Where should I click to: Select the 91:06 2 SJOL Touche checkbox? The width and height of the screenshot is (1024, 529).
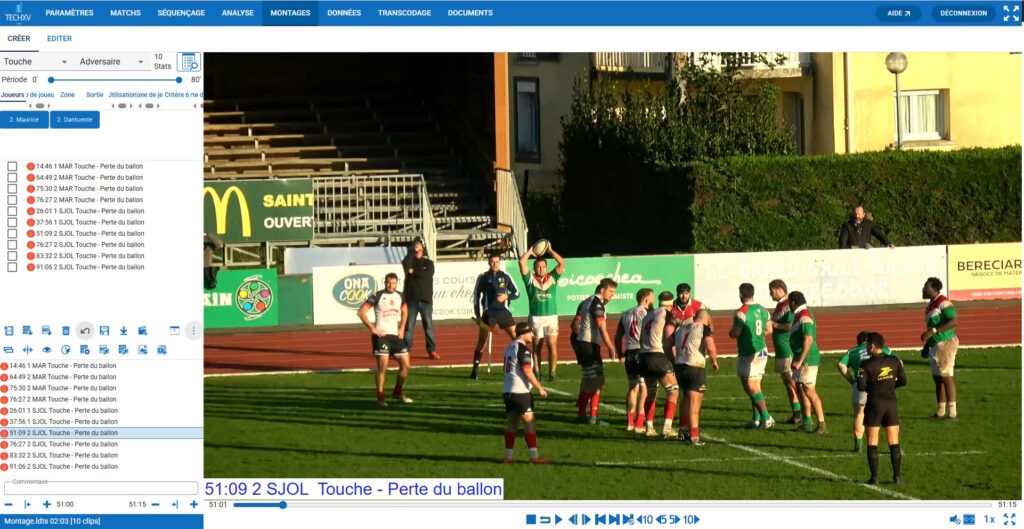tap(12, 266)
